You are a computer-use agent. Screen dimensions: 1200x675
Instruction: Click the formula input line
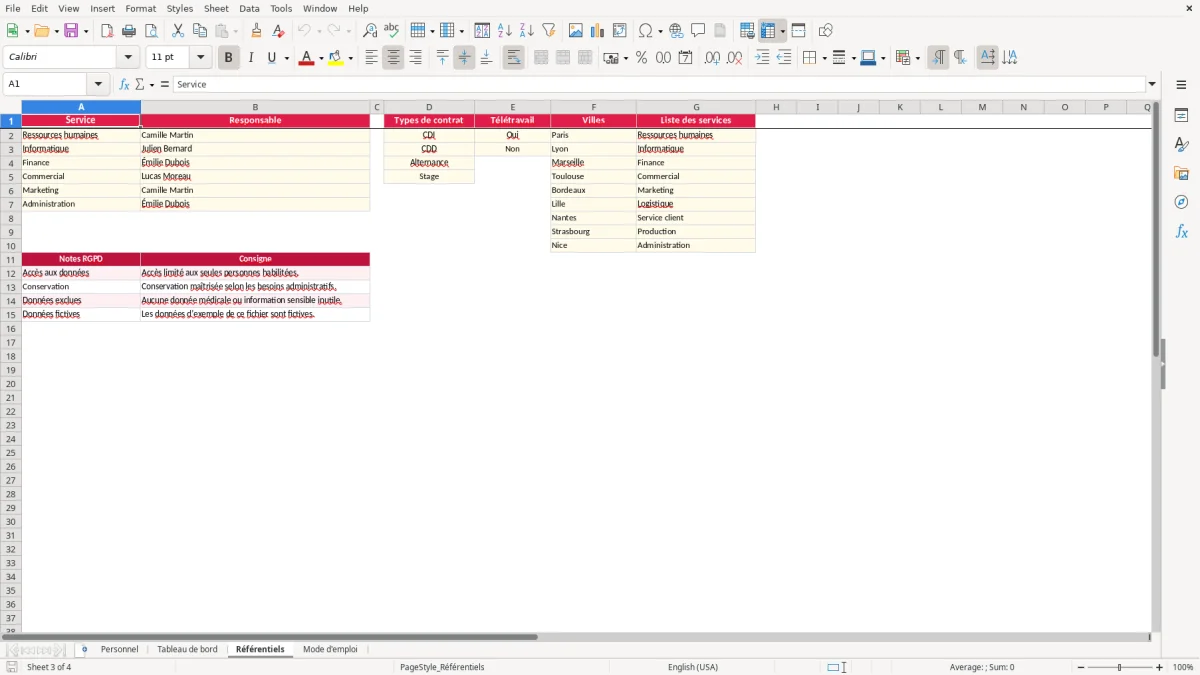(658, 84)
